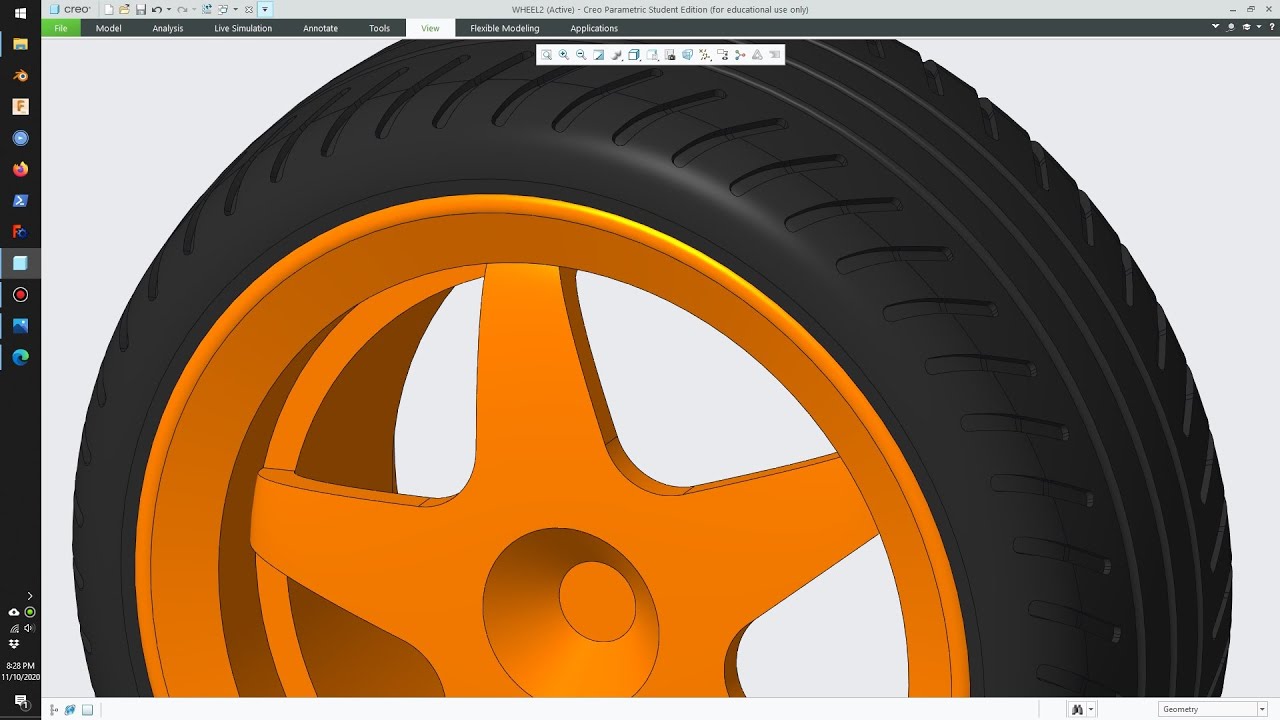Click the Zoom In magnifier icon
1280x720 pixels.
pyautogui.click(x=564, y=55)
